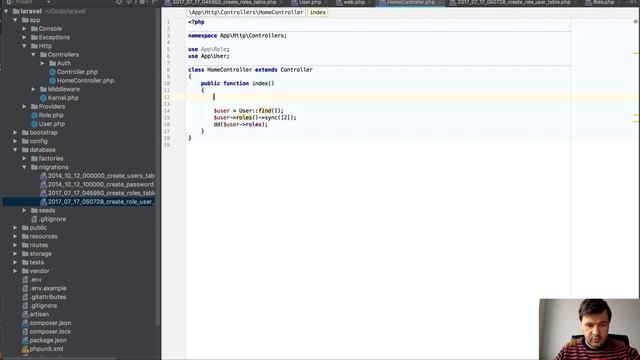This screenshot has height=360, width=640.
Task: Click the composer.json file icon
Action: coord(25,323)
